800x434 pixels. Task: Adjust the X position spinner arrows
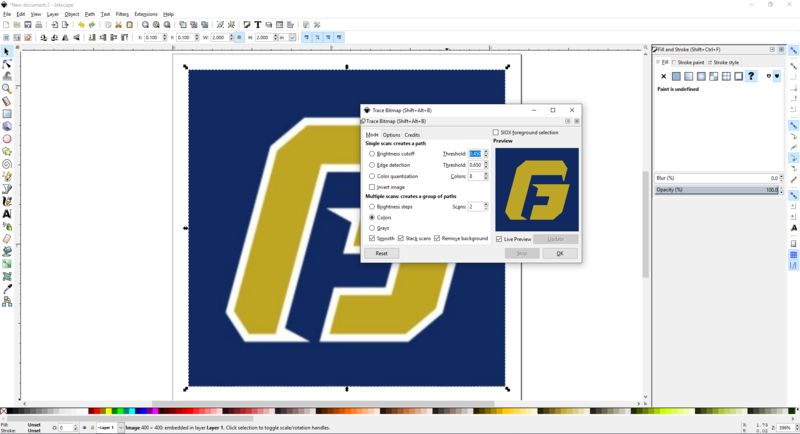(165, 37)
